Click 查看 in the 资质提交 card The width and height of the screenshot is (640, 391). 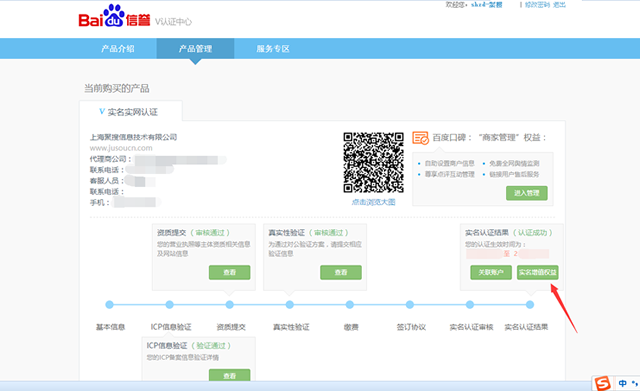pyautogui.click(x=229, y=272)
